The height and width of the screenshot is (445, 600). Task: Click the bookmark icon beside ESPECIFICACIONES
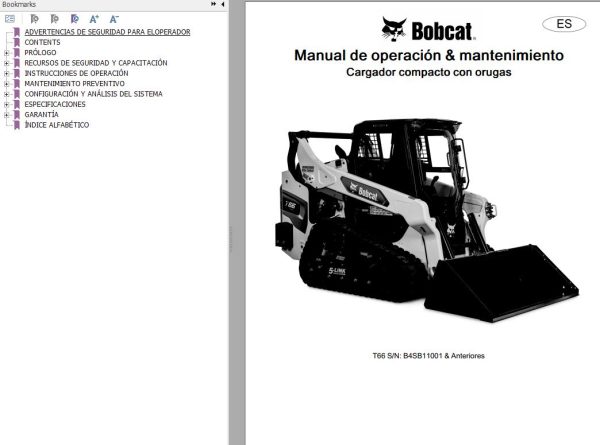coord(17,104)
